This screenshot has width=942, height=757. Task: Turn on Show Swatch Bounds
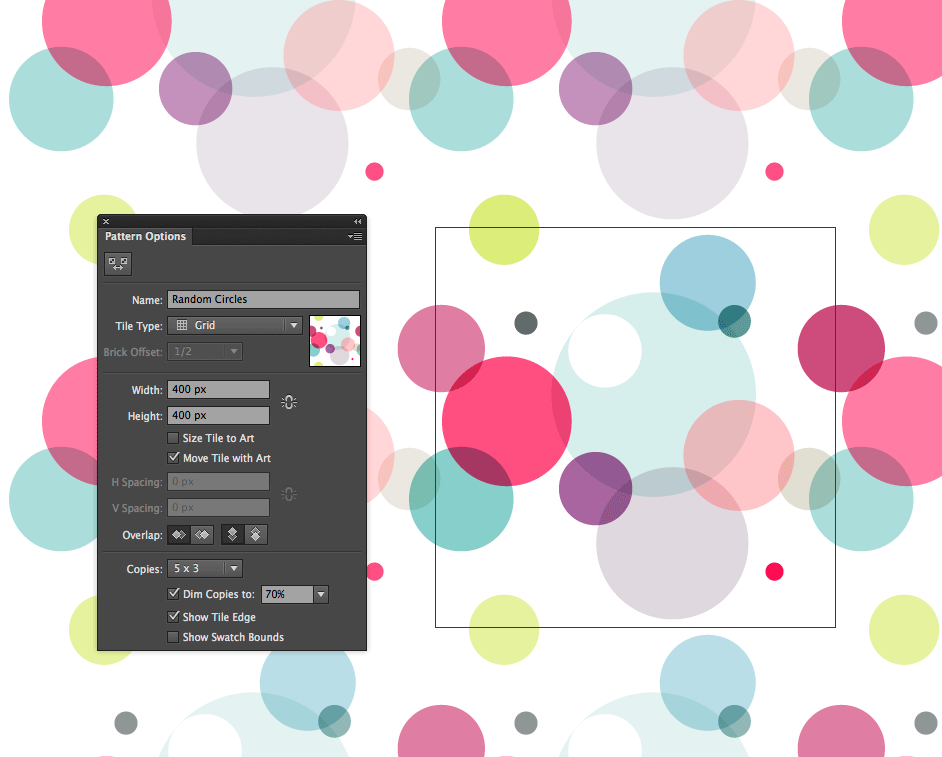(174, 637)
